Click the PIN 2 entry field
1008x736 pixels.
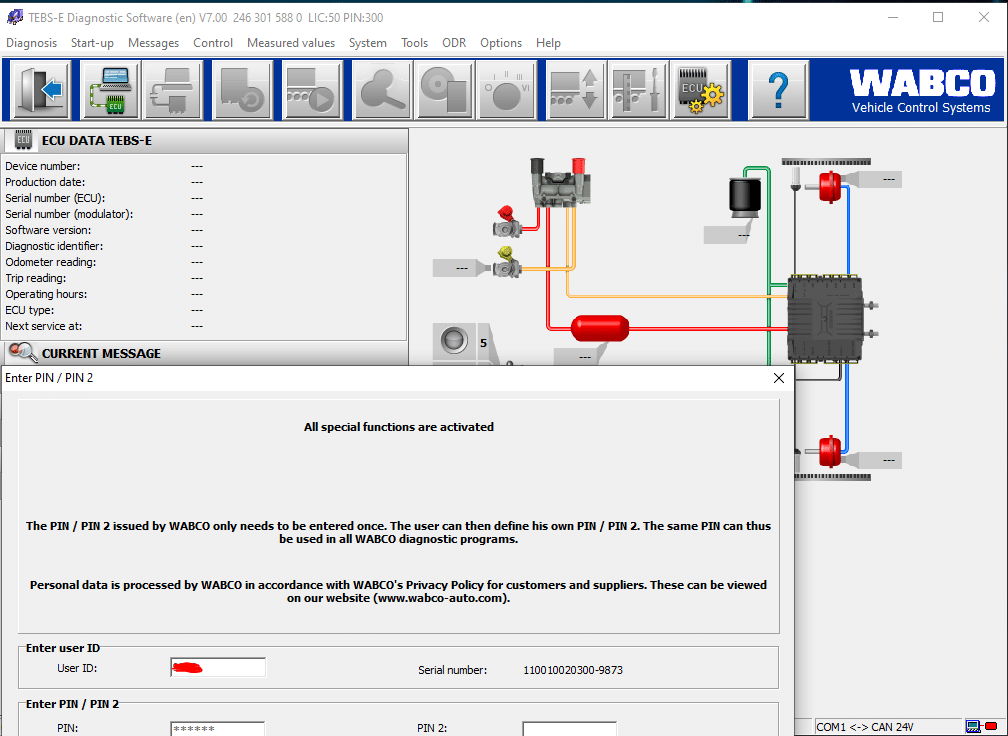pos(569,728)
